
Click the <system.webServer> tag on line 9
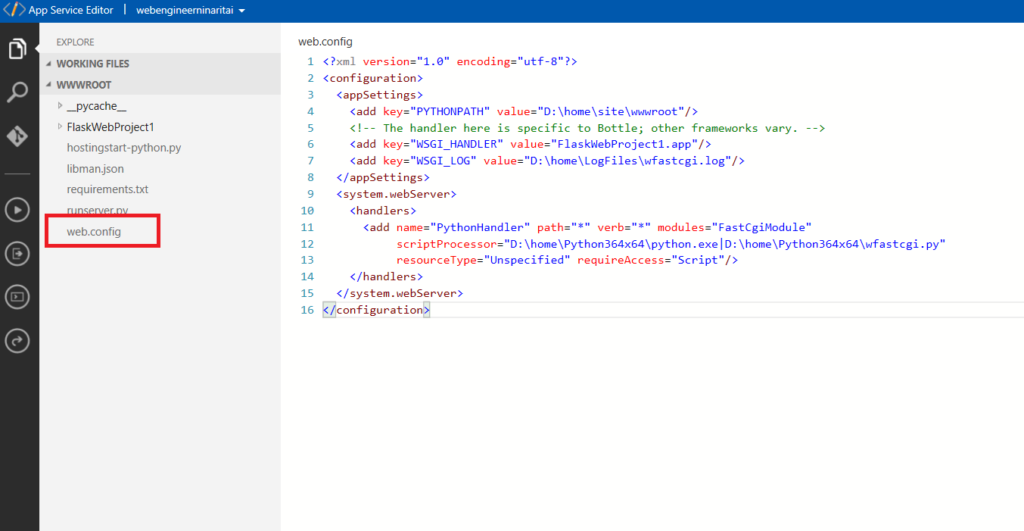tap(396, 194)
